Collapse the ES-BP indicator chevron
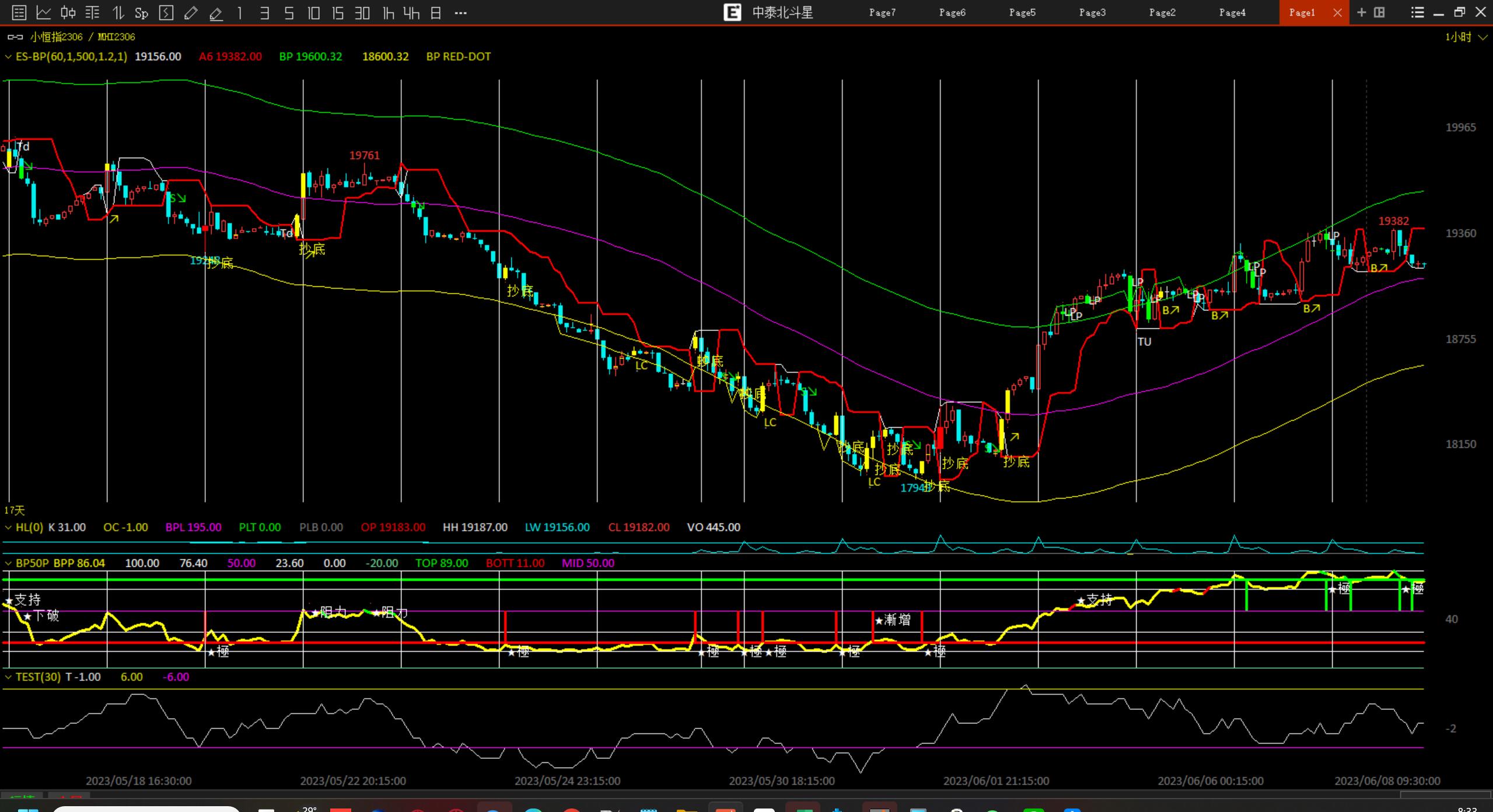1493x812 pixels. coord(8,57)
